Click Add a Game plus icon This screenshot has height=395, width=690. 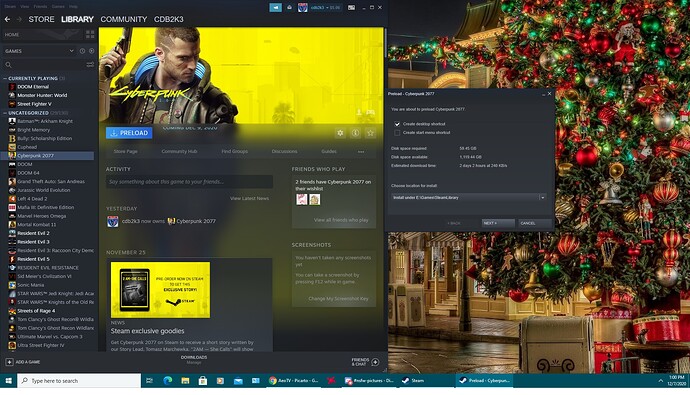[x=9, y=362]
